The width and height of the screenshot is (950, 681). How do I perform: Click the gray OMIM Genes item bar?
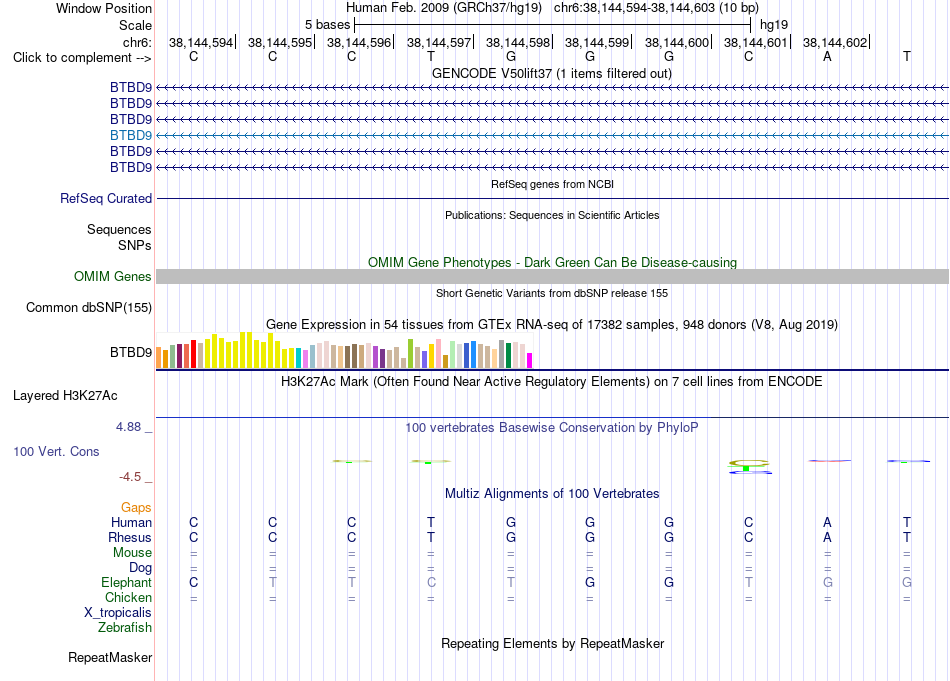pyautogui.click(x=552, y=276)
